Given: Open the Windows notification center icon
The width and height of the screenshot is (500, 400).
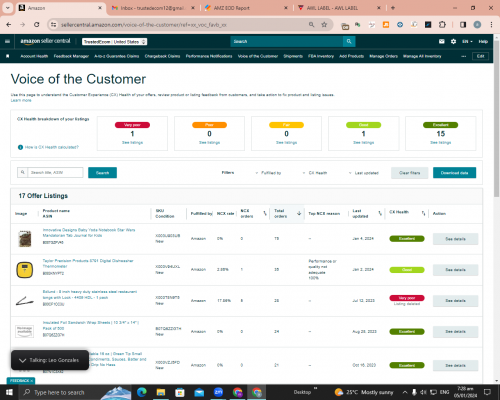Looking at the screenshot, I should click(x=487, y=392).
